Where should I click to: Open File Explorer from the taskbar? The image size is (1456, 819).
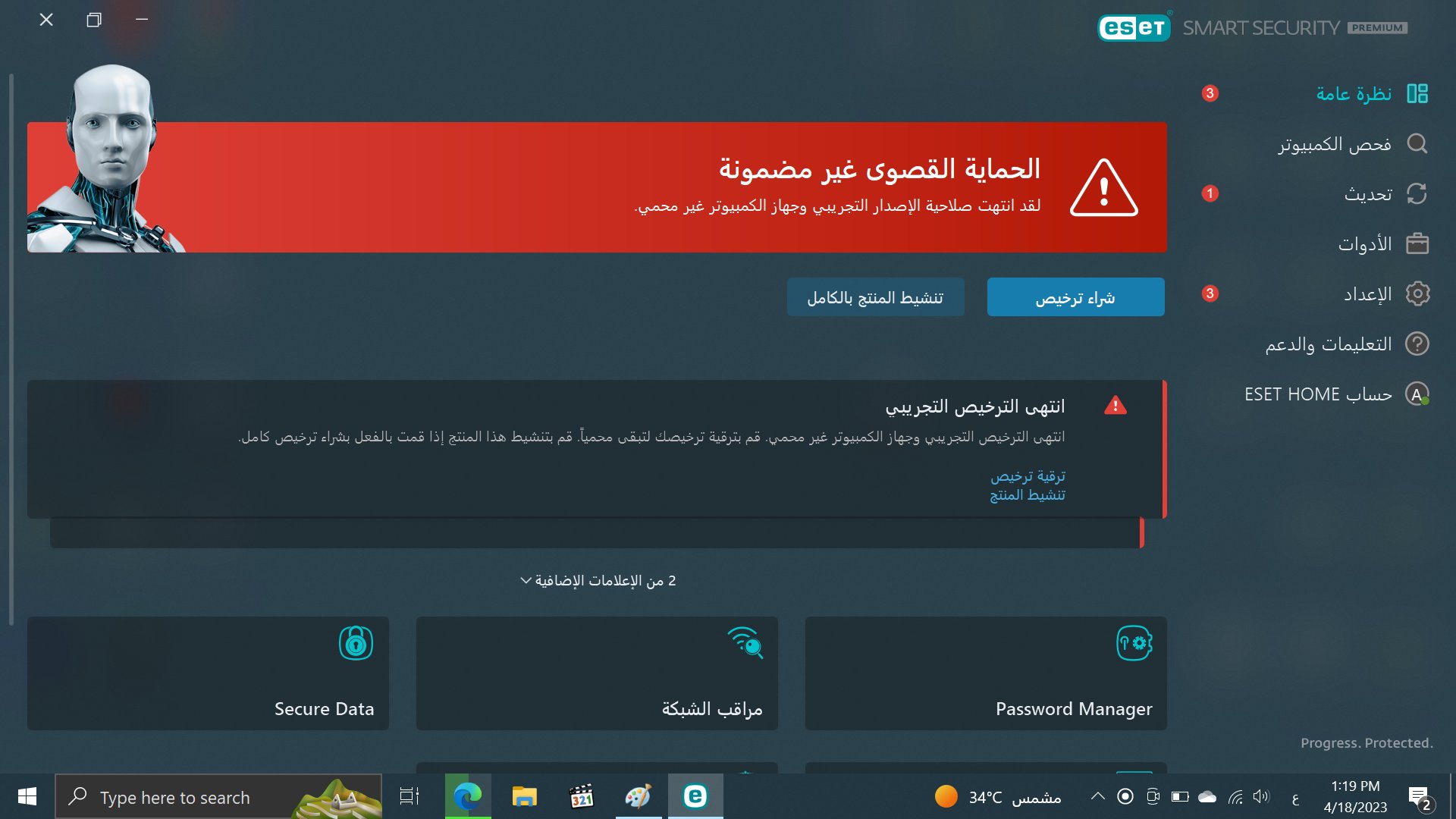click(x=525, y=796)
